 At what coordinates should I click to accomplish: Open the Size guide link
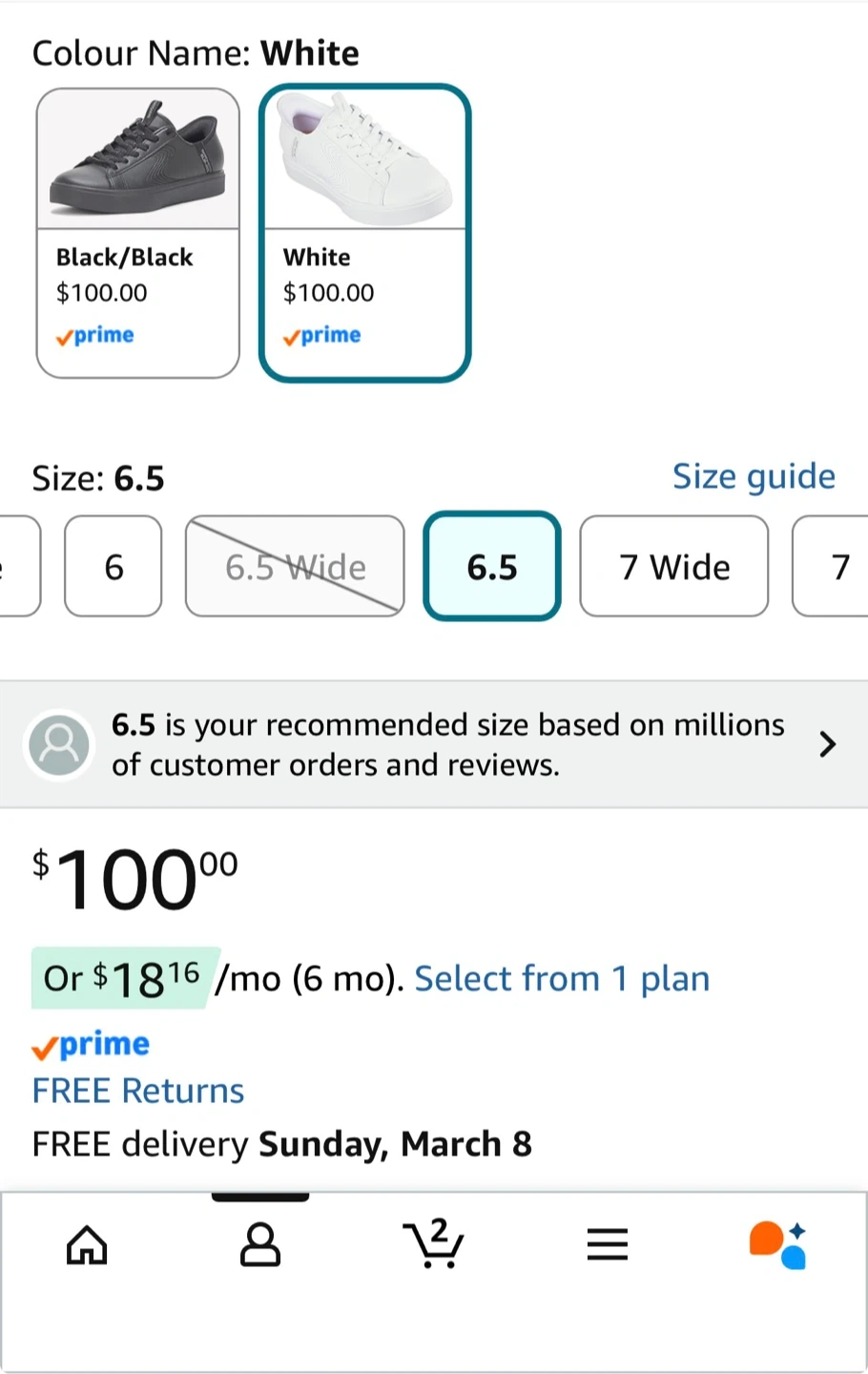(x=754, y=476)
